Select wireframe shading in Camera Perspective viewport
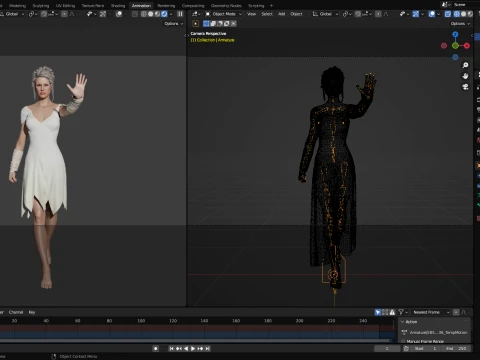Viewport: 480px width, 360px height. point(457,14)
